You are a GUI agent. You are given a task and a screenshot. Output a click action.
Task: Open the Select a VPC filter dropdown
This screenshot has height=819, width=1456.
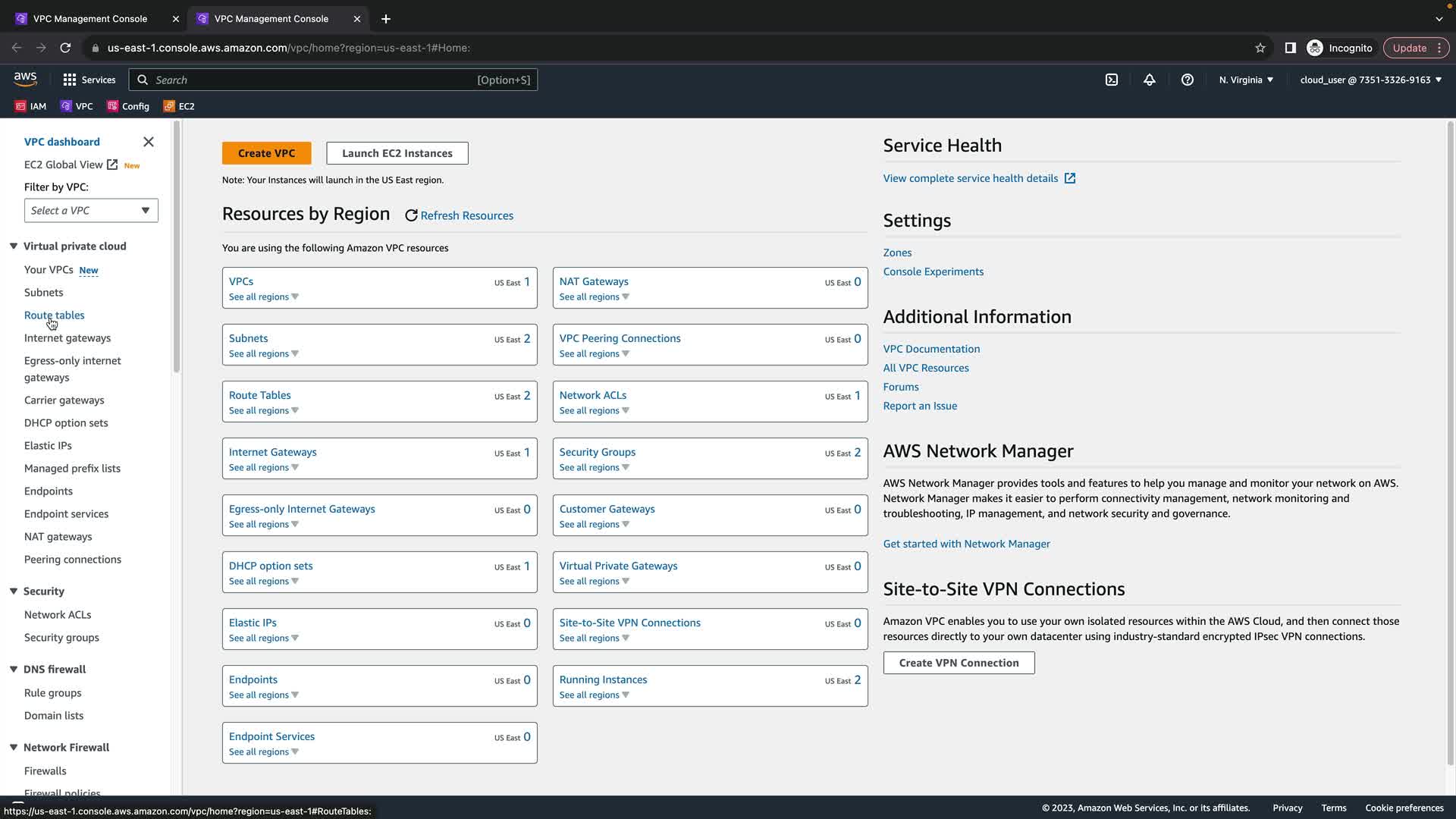91,211
